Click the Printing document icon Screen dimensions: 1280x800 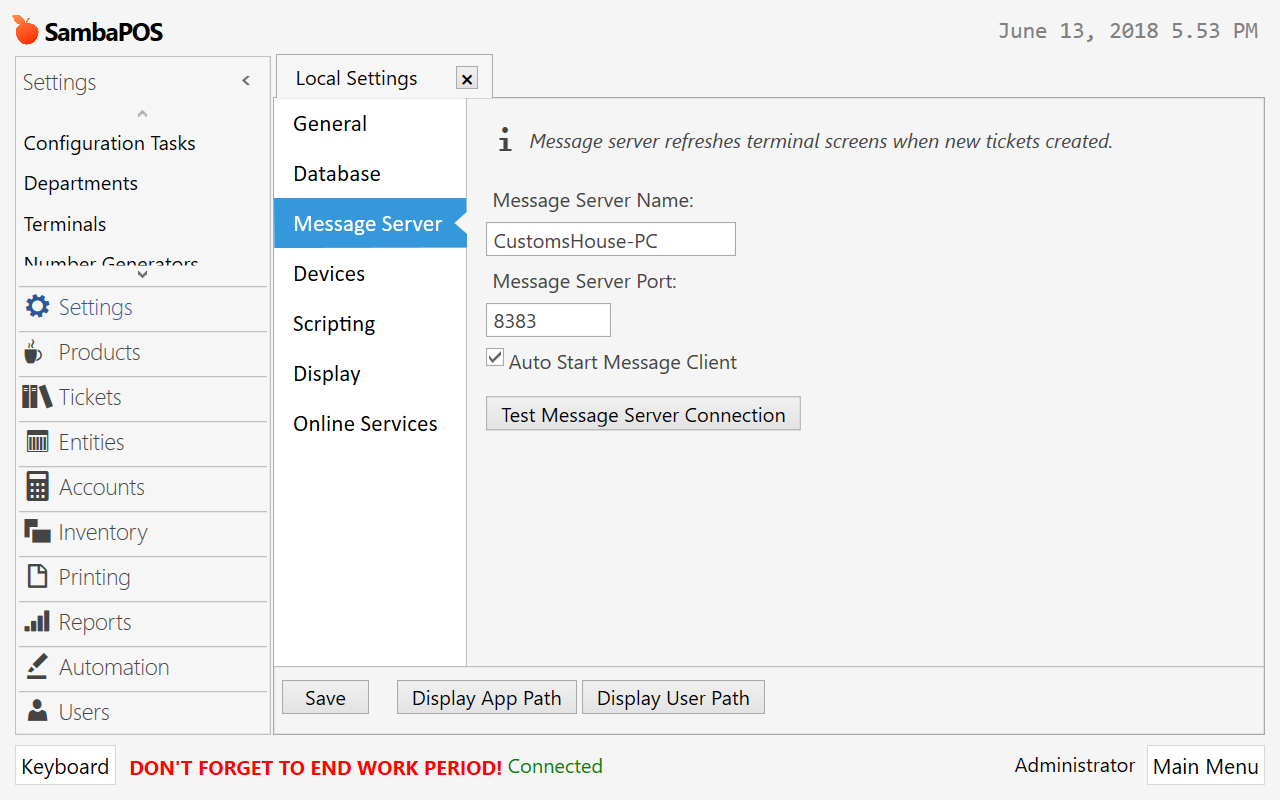[x=37, y=577]
